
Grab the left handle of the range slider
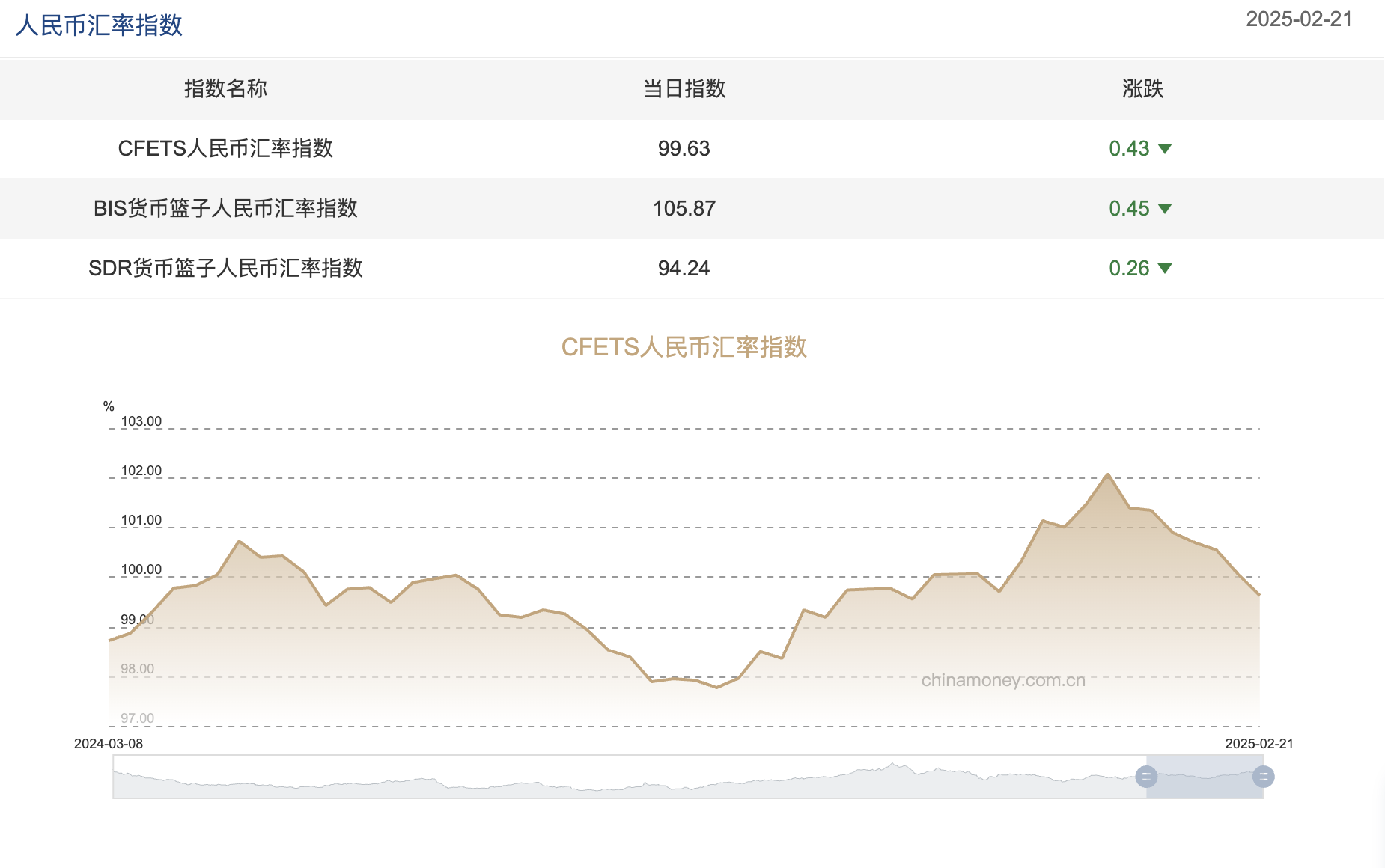[x=1146, y=777]
